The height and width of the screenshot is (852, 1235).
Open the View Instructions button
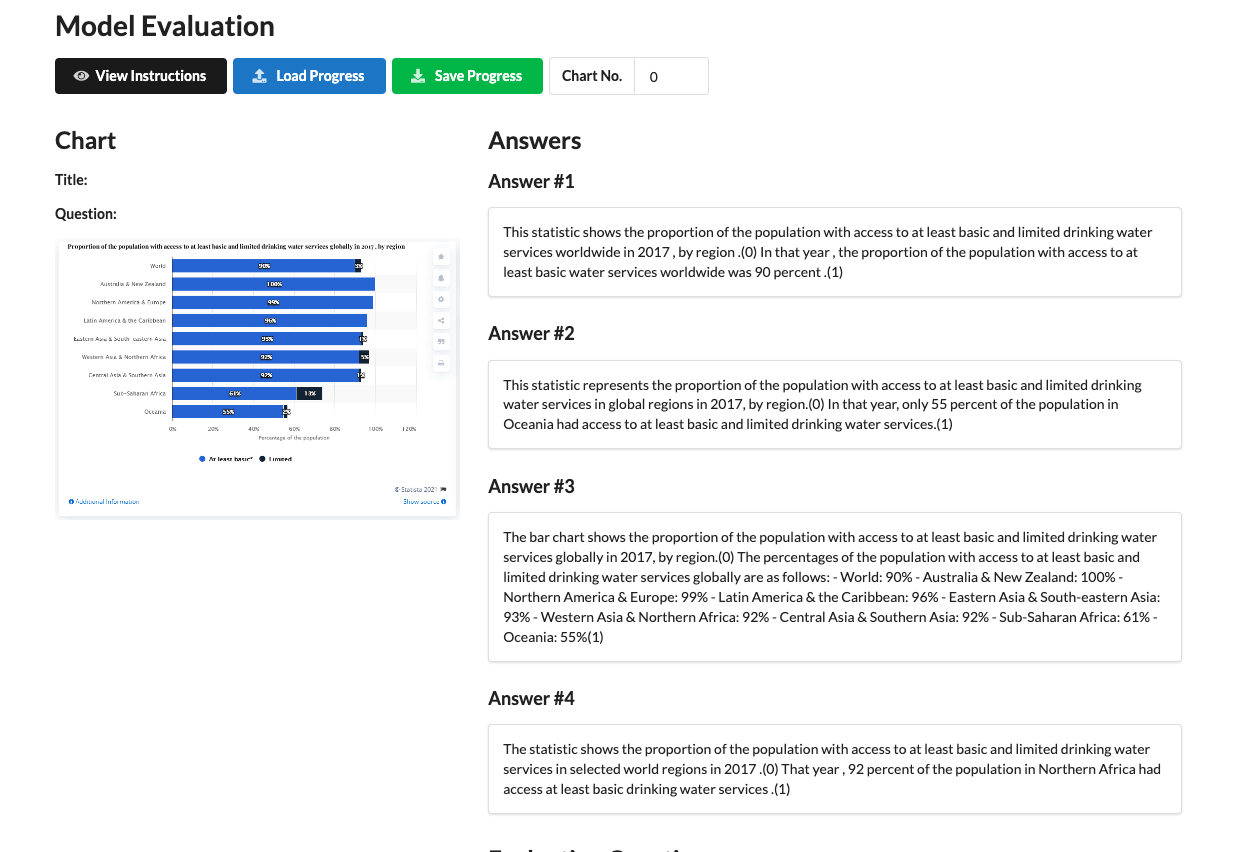[x=141, y=76]
